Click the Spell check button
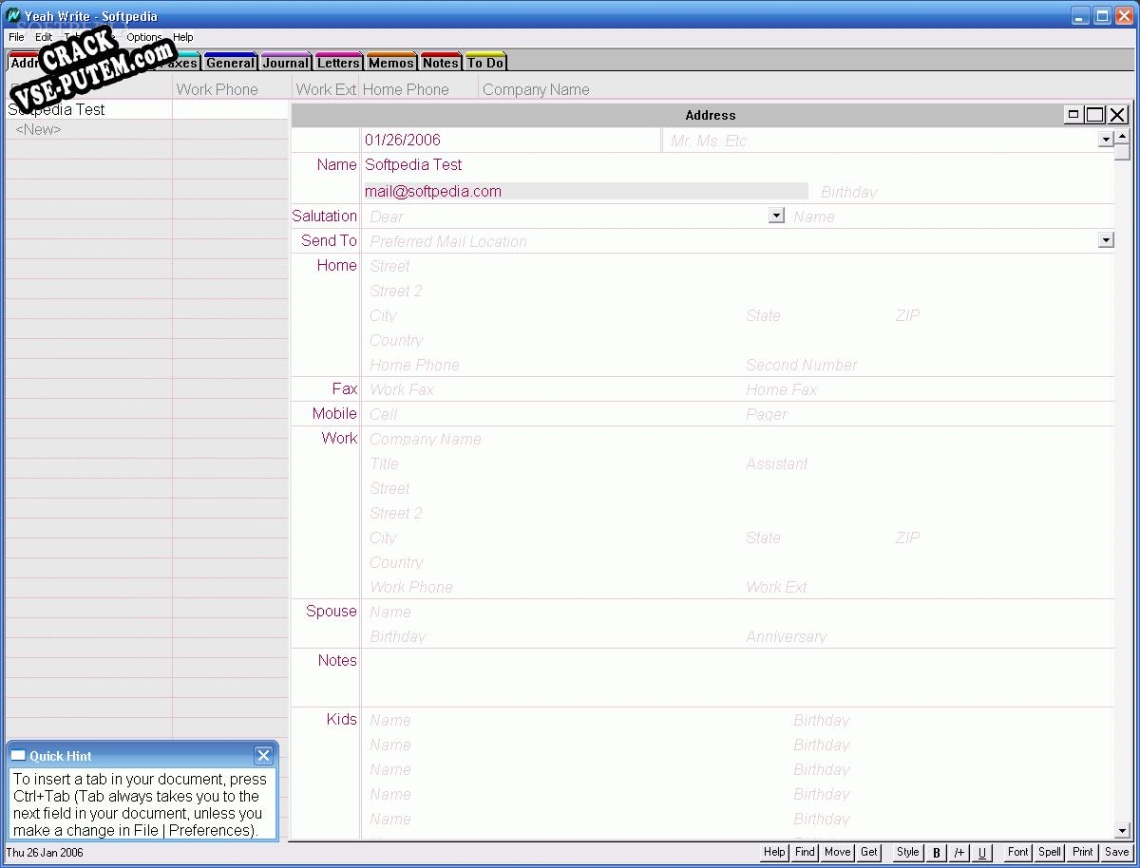 pos(1049,852)
